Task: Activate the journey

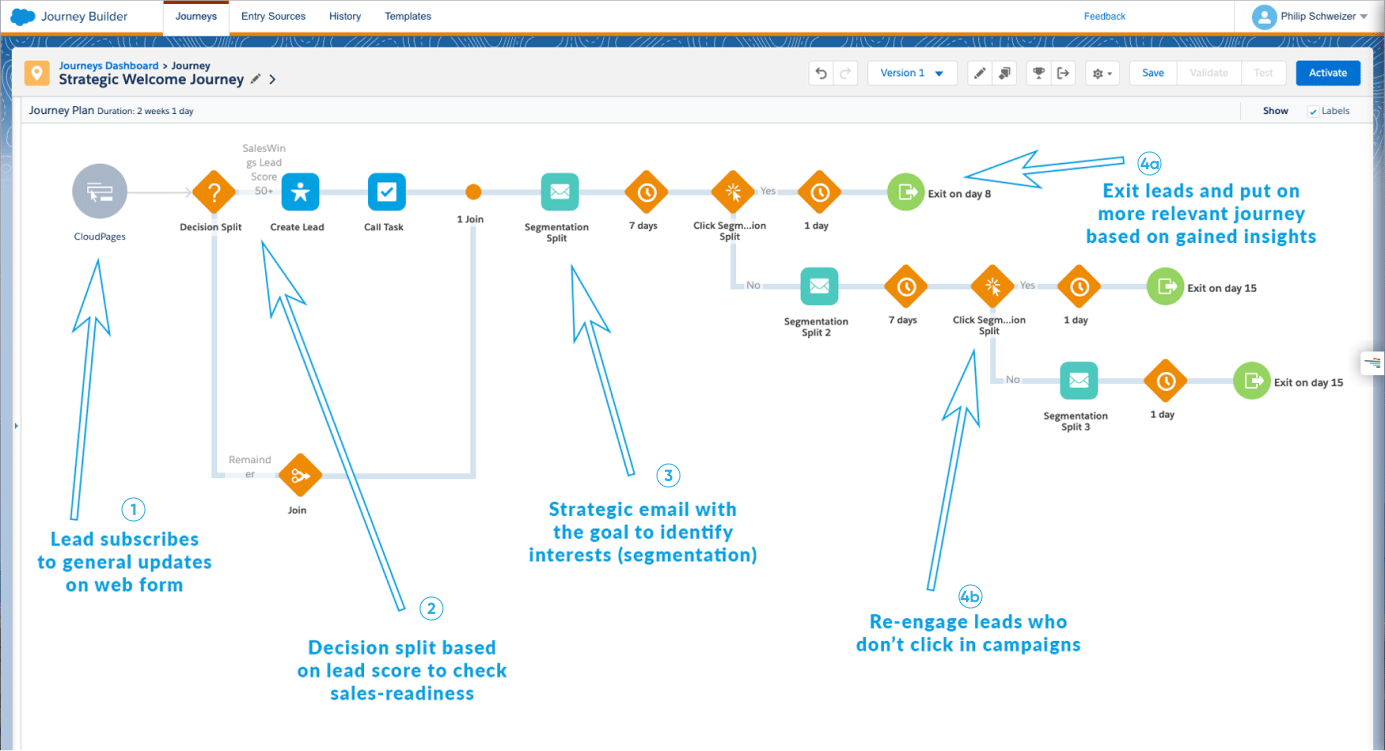Action: click(x=1328, y=73)
